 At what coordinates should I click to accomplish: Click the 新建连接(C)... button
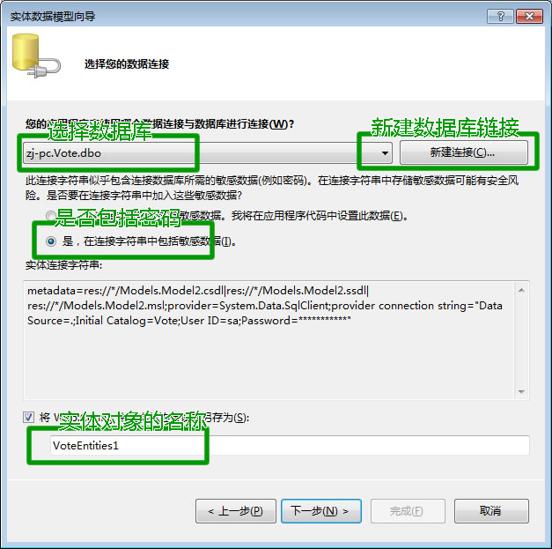pyautogui.click(x=464, y=152)
